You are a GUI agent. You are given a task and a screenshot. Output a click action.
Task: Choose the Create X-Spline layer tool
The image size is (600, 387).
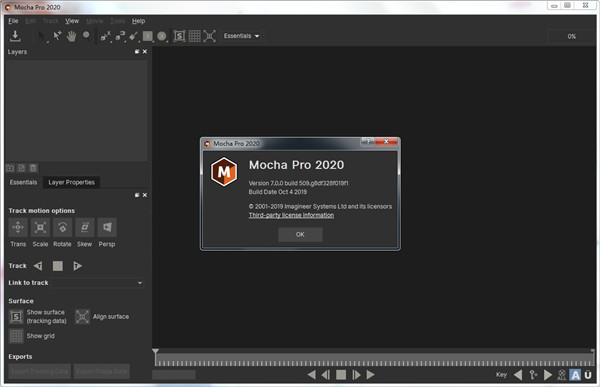point(105,36)
